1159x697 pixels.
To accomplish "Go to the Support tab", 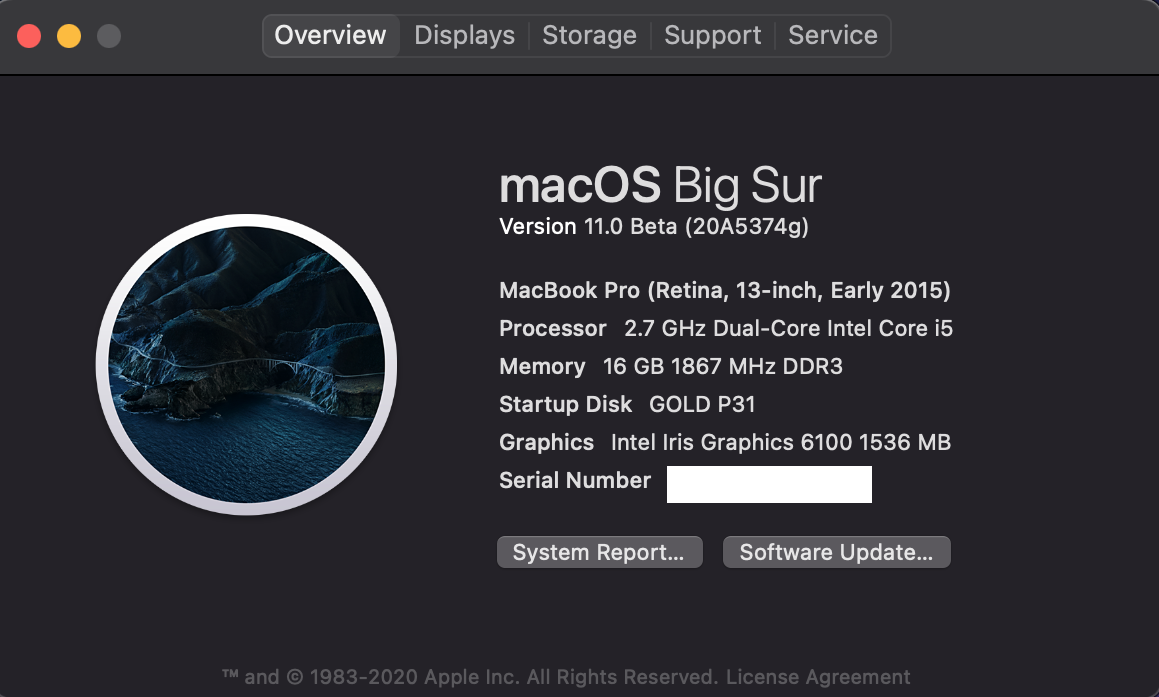I will click(x=713, y=35).
